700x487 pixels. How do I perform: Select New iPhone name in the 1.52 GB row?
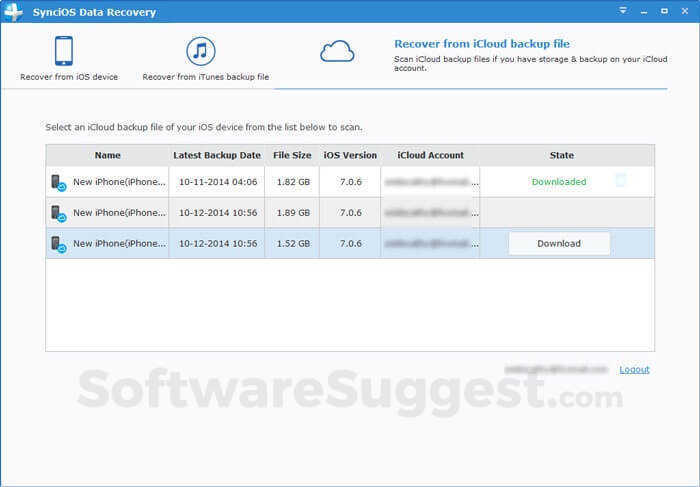tap(119, 244)
